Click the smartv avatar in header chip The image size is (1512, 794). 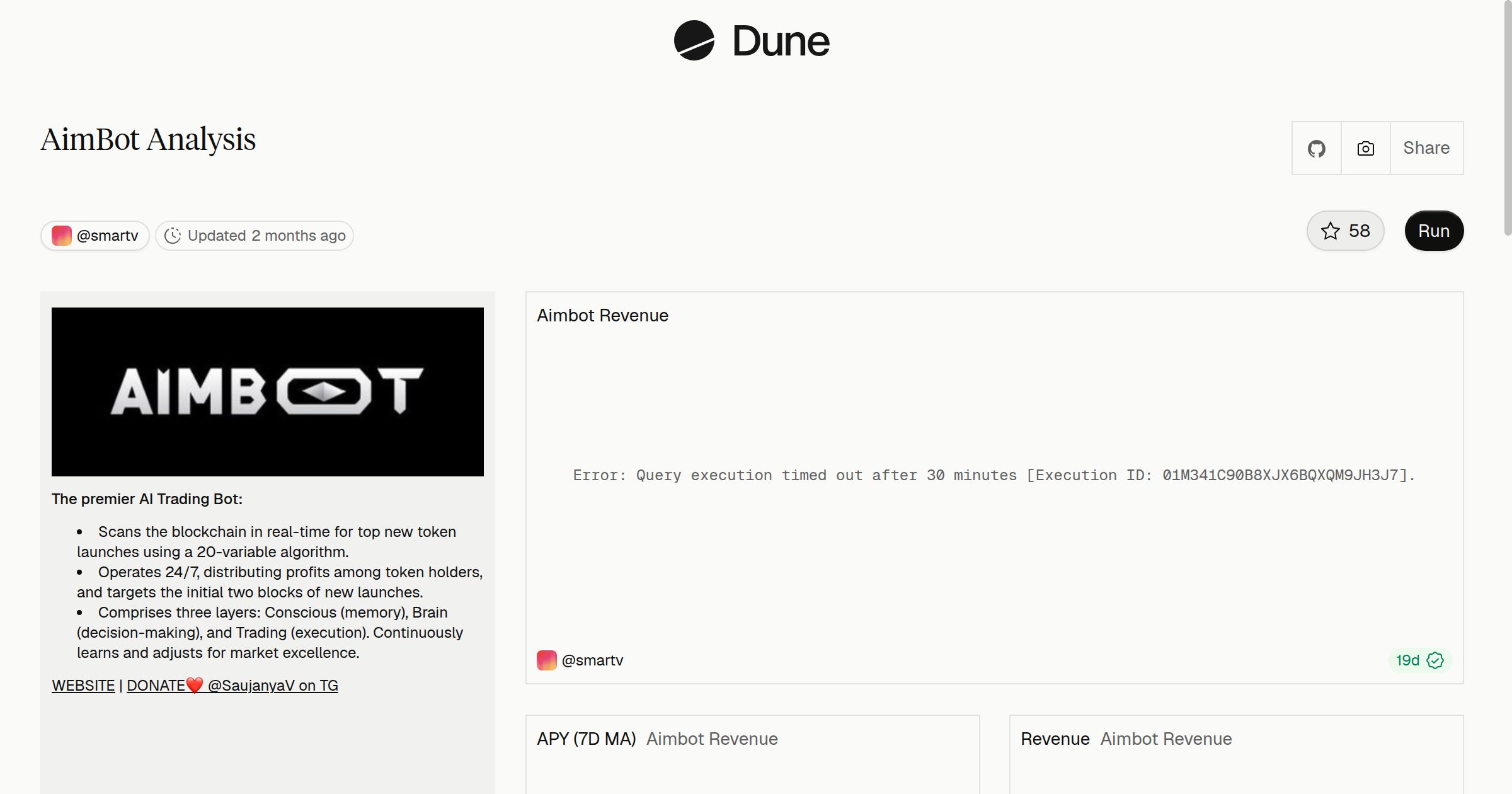coord(62,236)
